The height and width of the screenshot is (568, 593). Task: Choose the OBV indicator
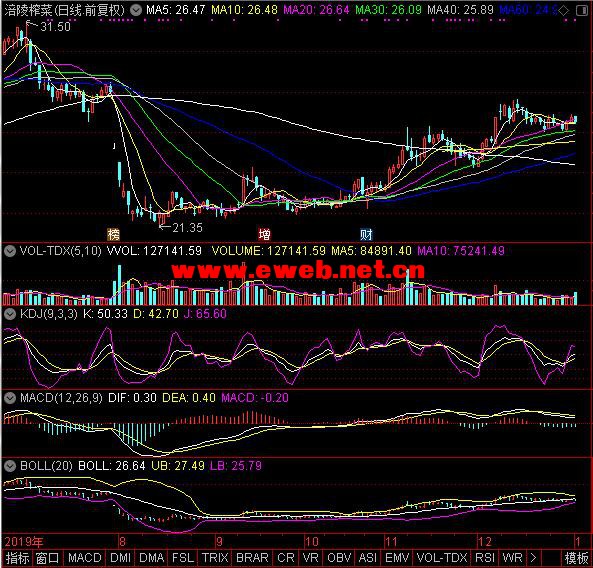click(x=339, y=558)
